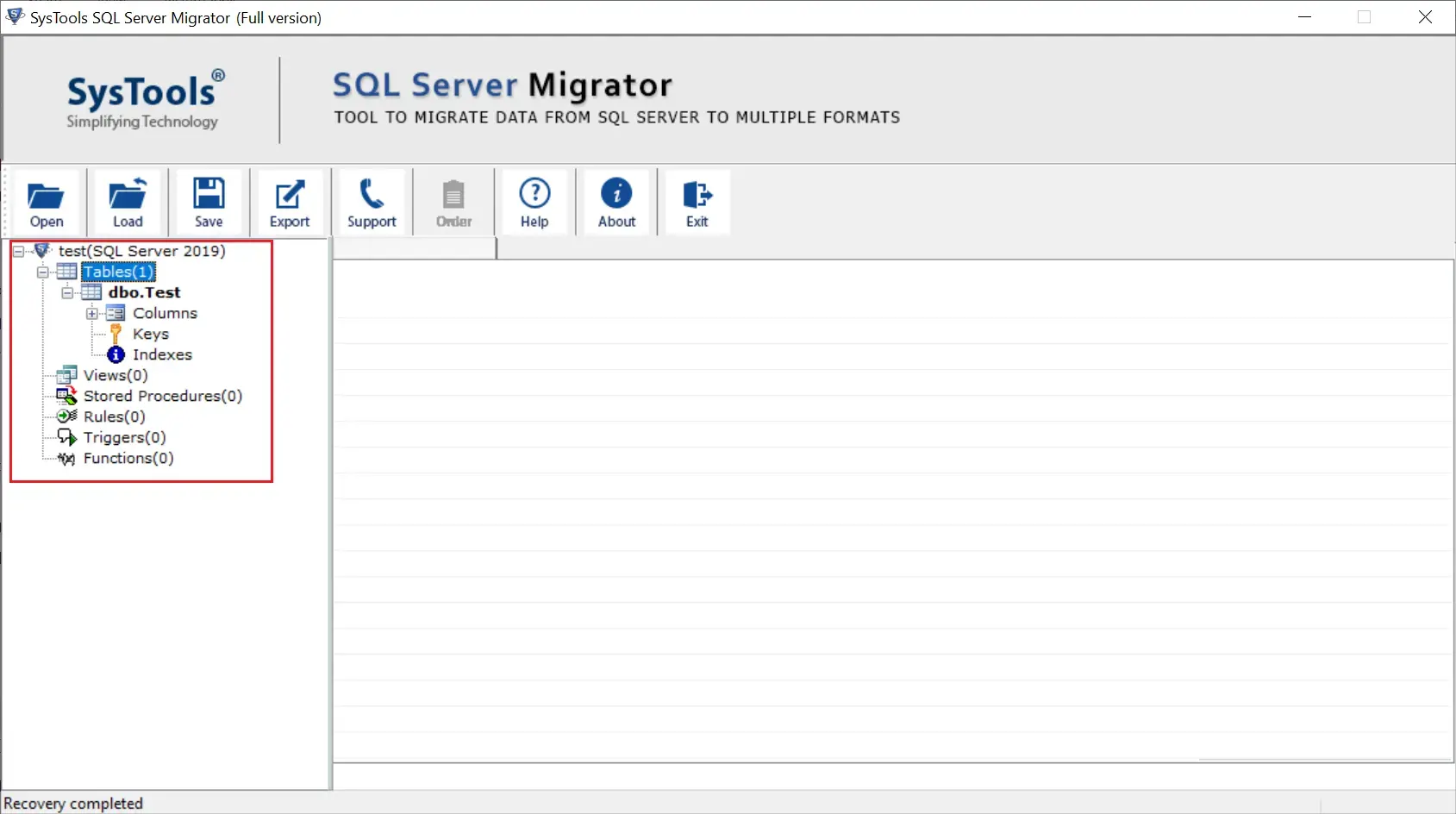Viewport: 1456px width, 814px height.
Task: Select the Columns tree label
Action: pyautogui.click(x=165, y=313)
